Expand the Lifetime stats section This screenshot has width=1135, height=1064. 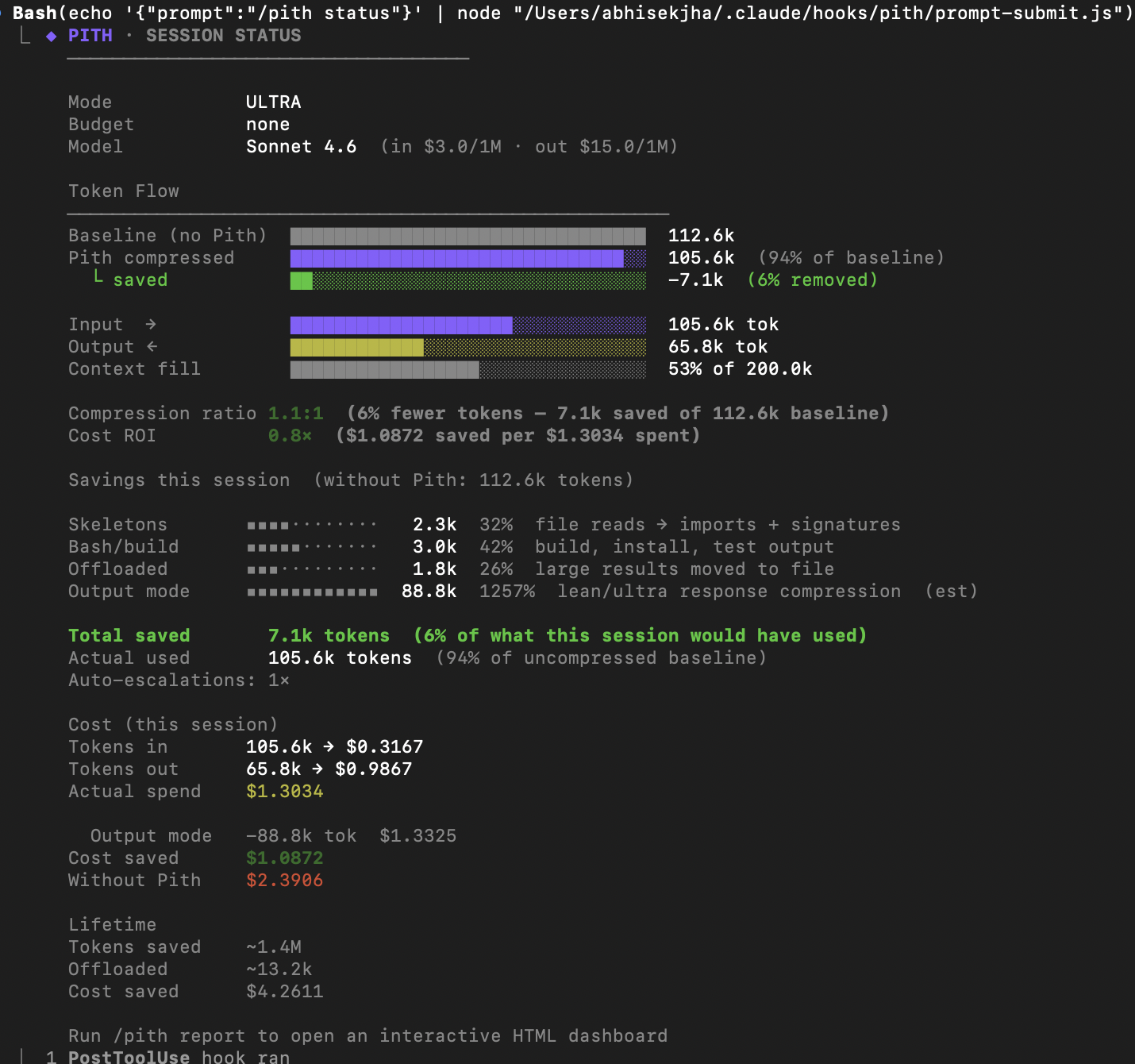(x=112, y=924)
